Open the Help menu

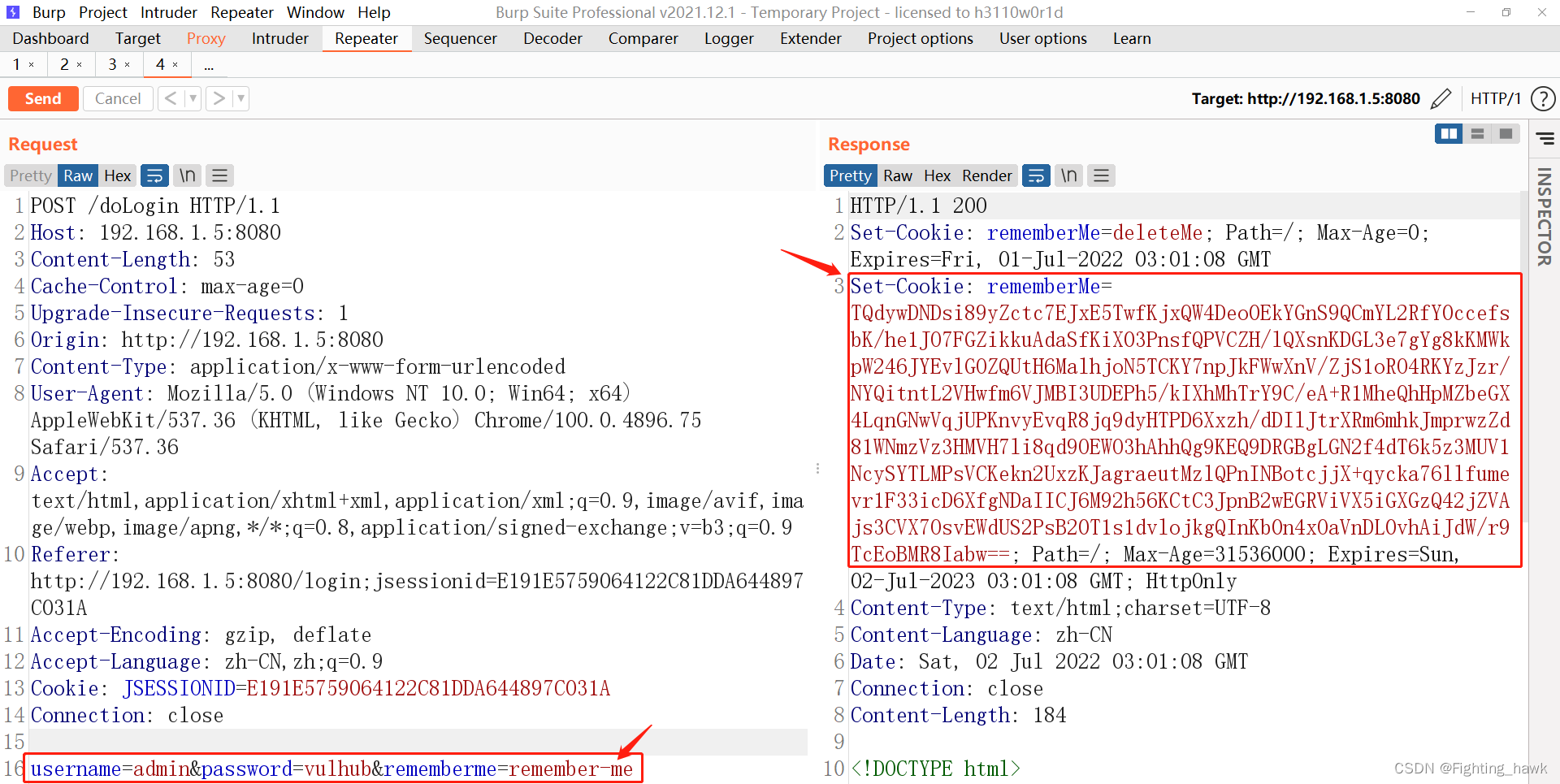(x=374, y=12)
